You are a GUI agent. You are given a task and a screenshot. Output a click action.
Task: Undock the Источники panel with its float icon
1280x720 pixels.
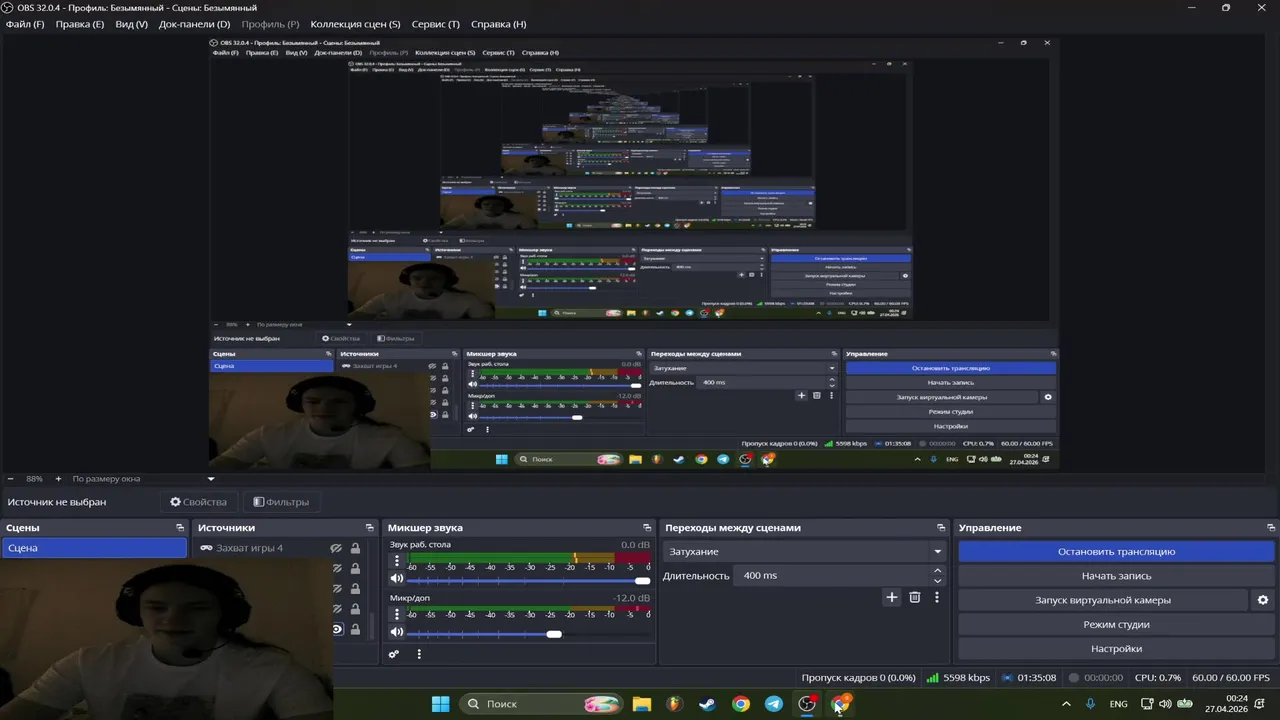(x=370, y=528)
